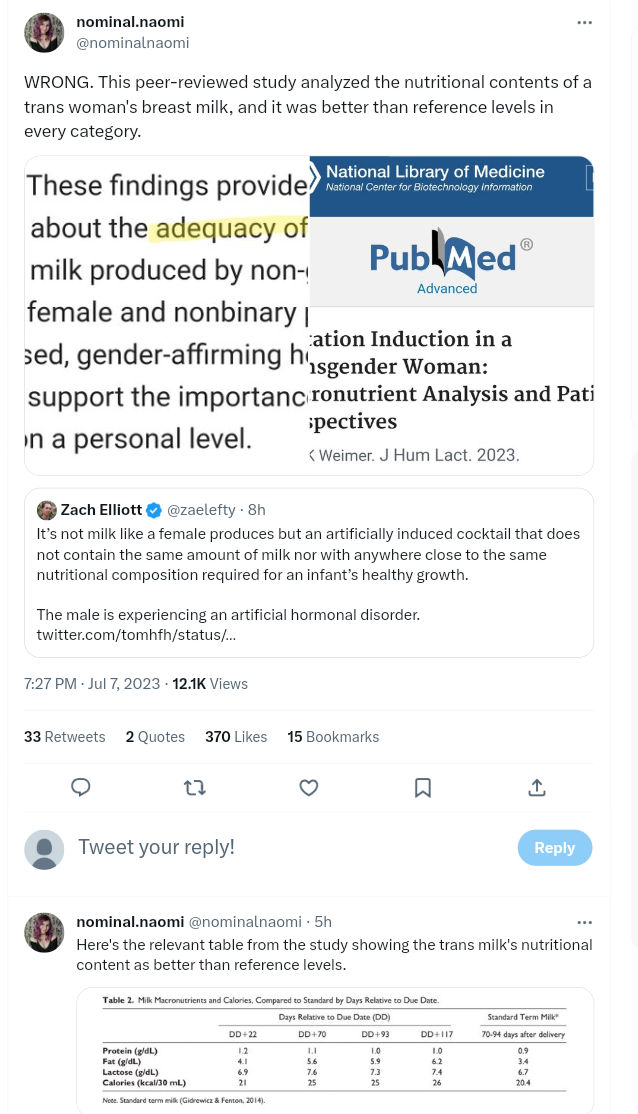Click the reply speech bubble icon
The image size is (638, 1114).
point(82,788)
